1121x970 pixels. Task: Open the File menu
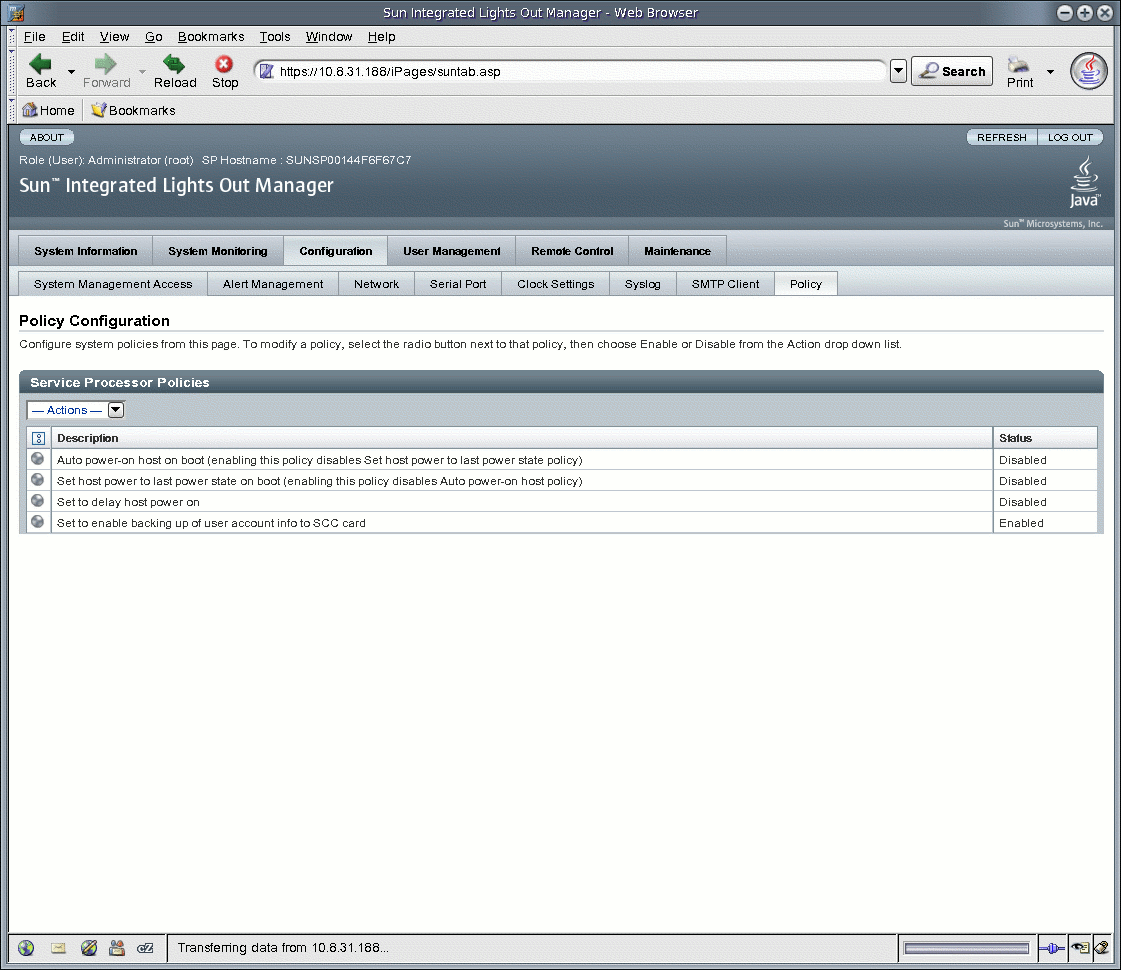click(x=34, y=36)
